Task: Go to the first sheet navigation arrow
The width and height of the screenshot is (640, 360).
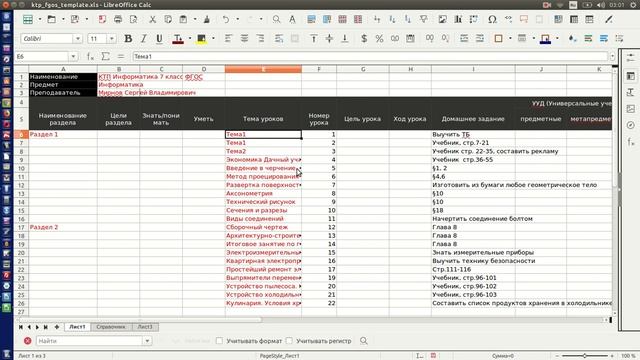Action: pos(21,327)
